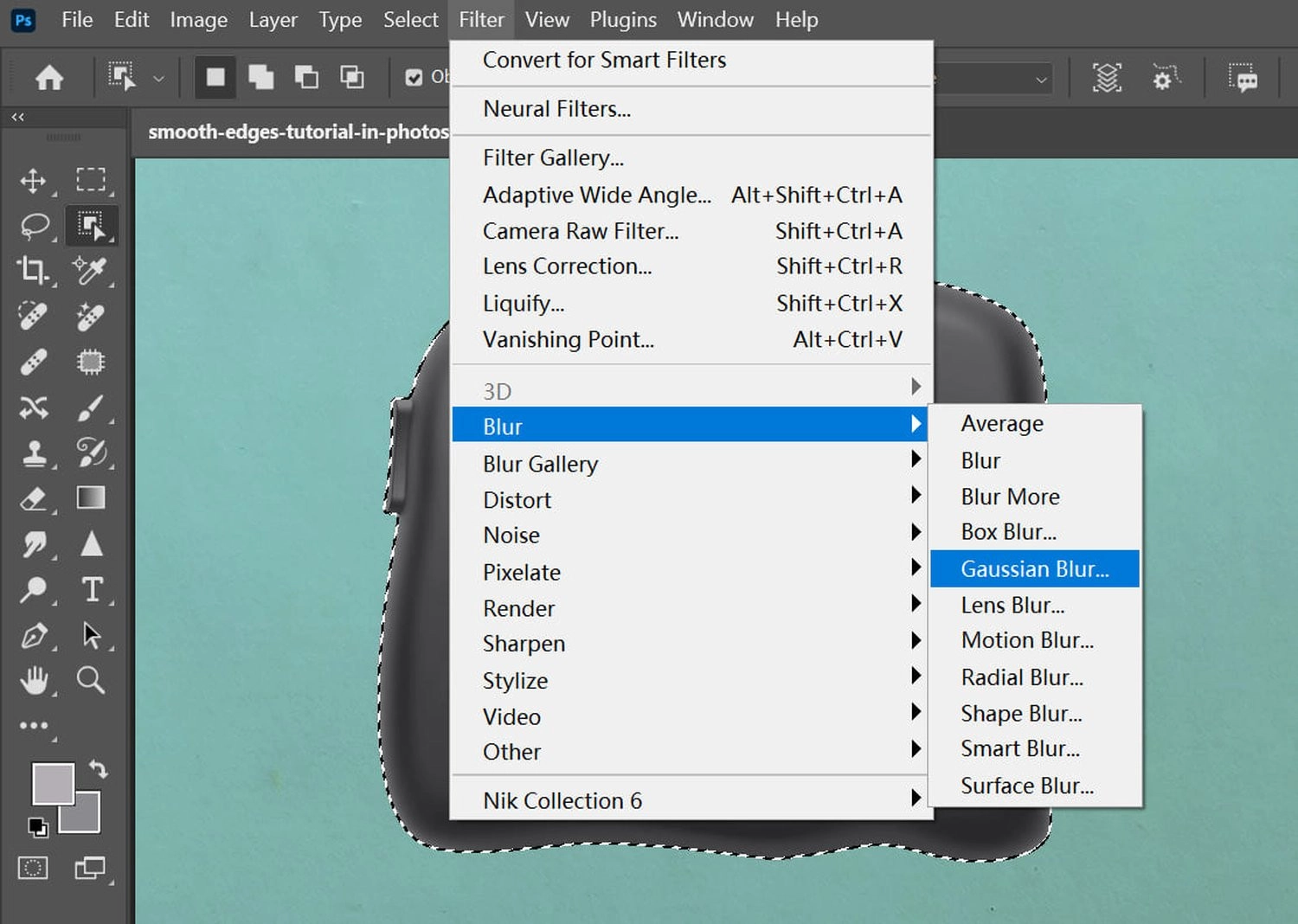Expand the Pixelate submenu arrow

(x=916, y=567)
